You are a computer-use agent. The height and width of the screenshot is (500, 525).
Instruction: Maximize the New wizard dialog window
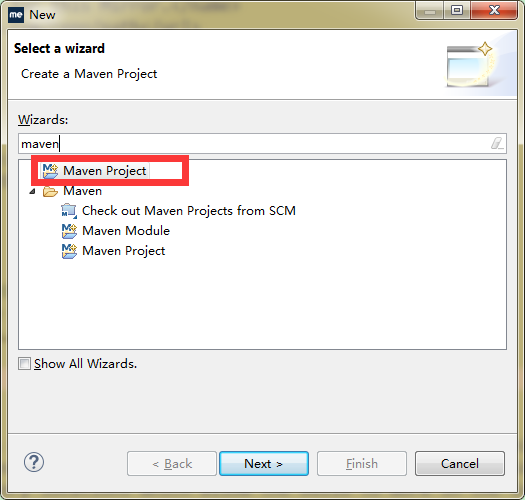click(457, 11)
